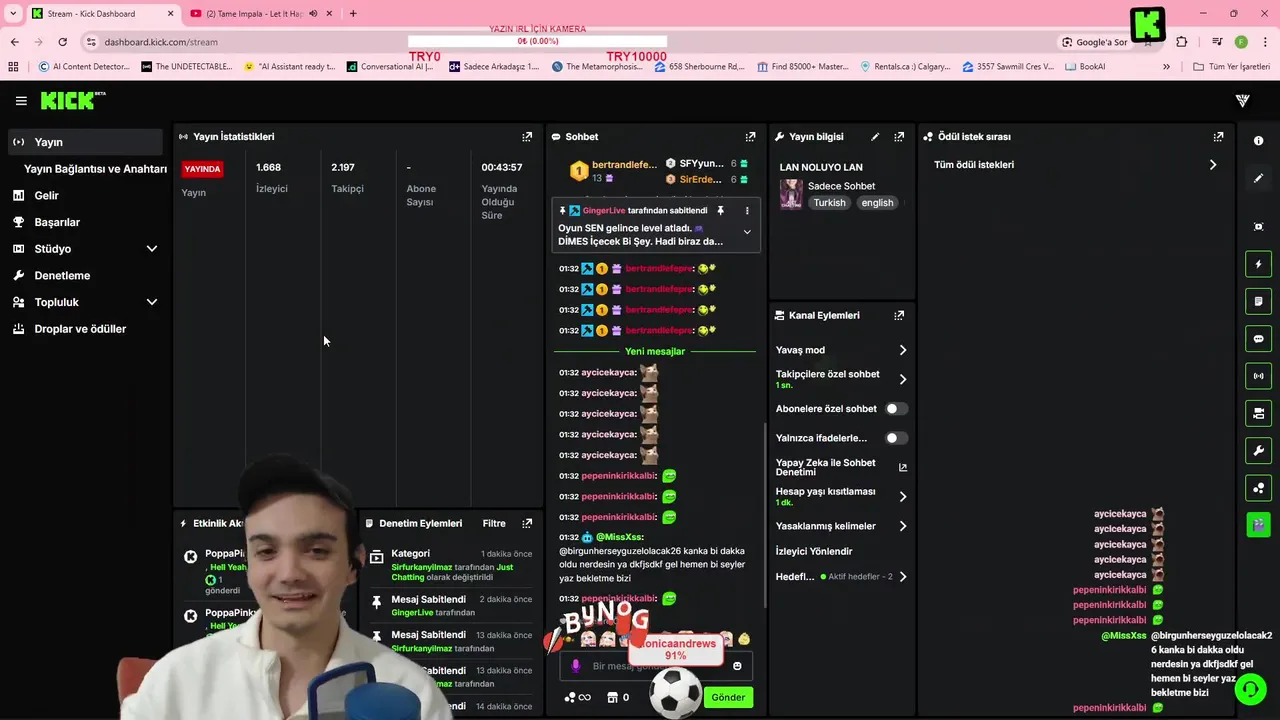Open the Hedefler active goals arrow
Screen dimensions: 1280x720
coord(902,577)
